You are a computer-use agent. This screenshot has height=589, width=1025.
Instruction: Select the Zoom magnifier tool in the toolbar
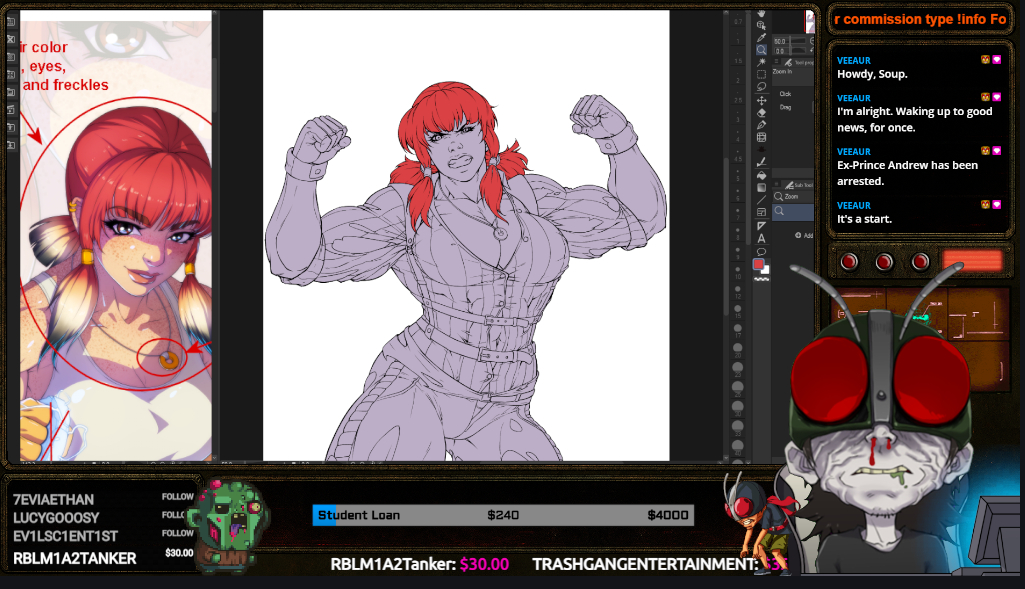[761, 49]
